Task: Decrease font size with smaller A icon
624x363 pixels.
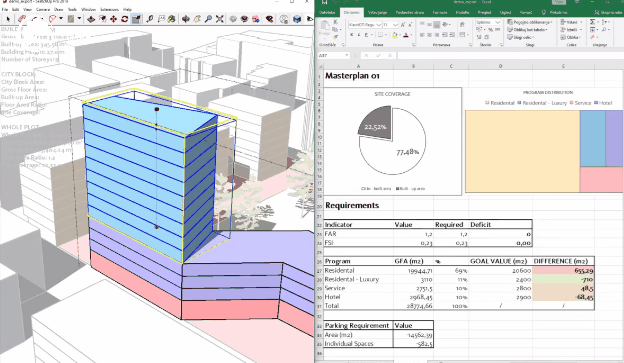Action: coord(410,25)
